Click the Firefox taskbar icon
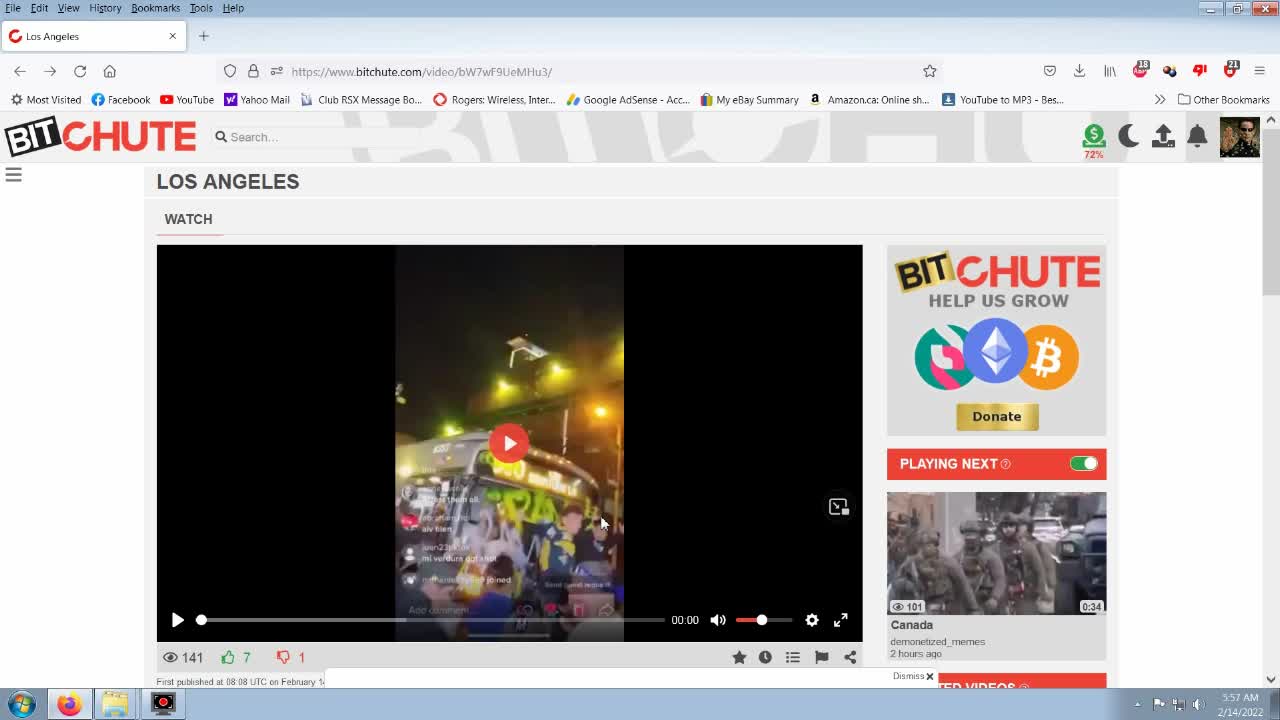This screenshot has height=720, width=1280. 68,704
